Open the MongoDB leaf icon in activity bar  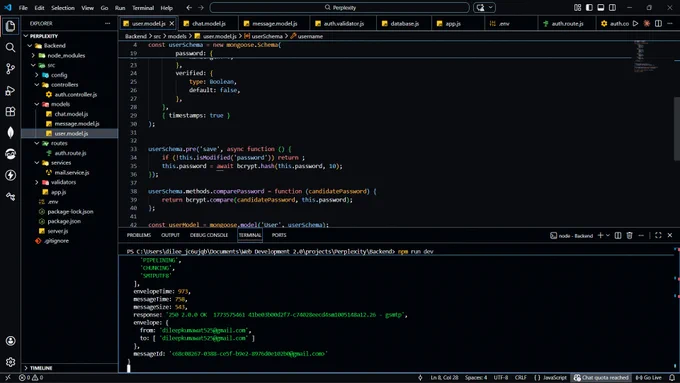[x=10, y=132]
